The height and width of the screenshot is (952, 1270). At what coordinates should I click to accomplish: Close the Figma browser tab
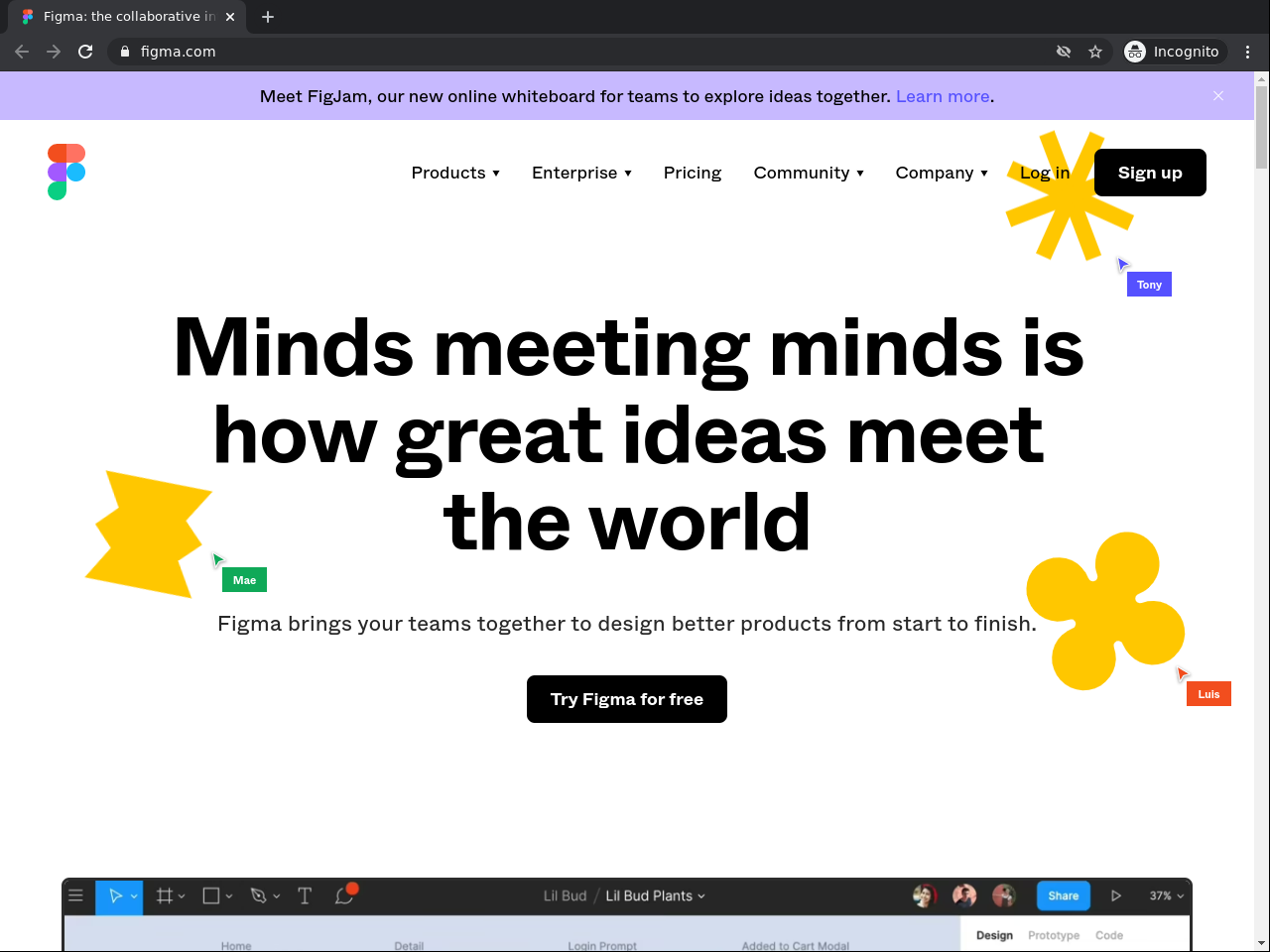click(x=230, y=17)
